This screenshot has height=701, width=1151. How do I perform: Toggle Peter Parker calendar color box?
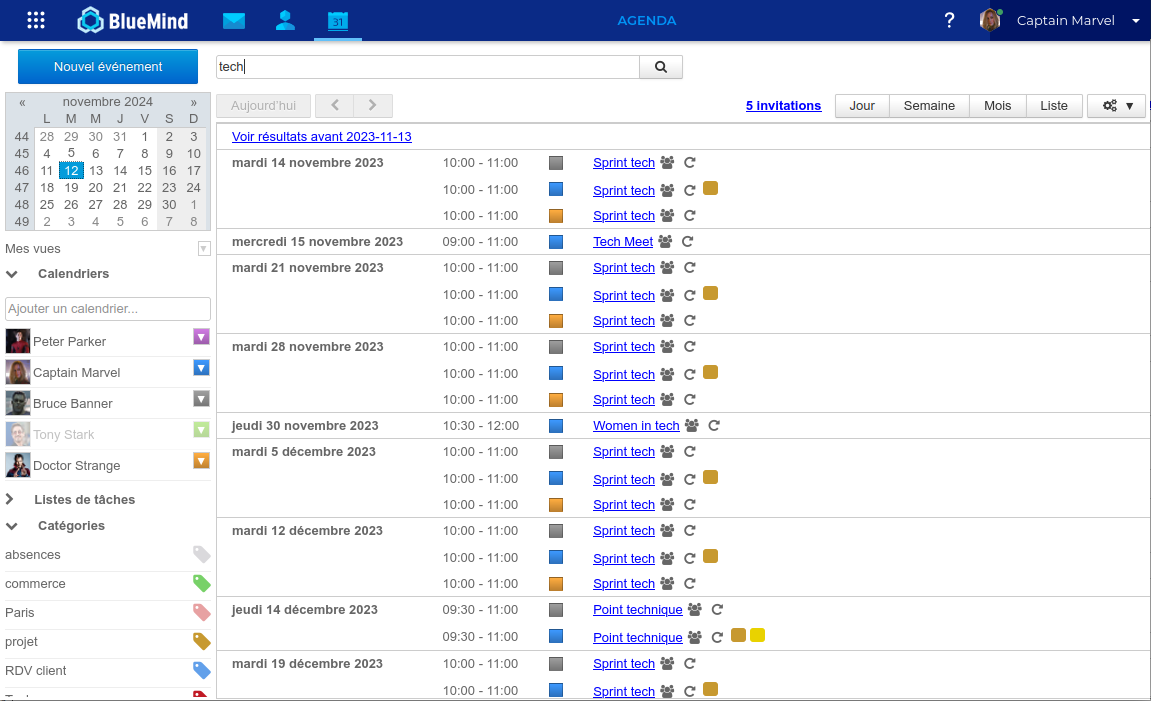click(201, 337)
